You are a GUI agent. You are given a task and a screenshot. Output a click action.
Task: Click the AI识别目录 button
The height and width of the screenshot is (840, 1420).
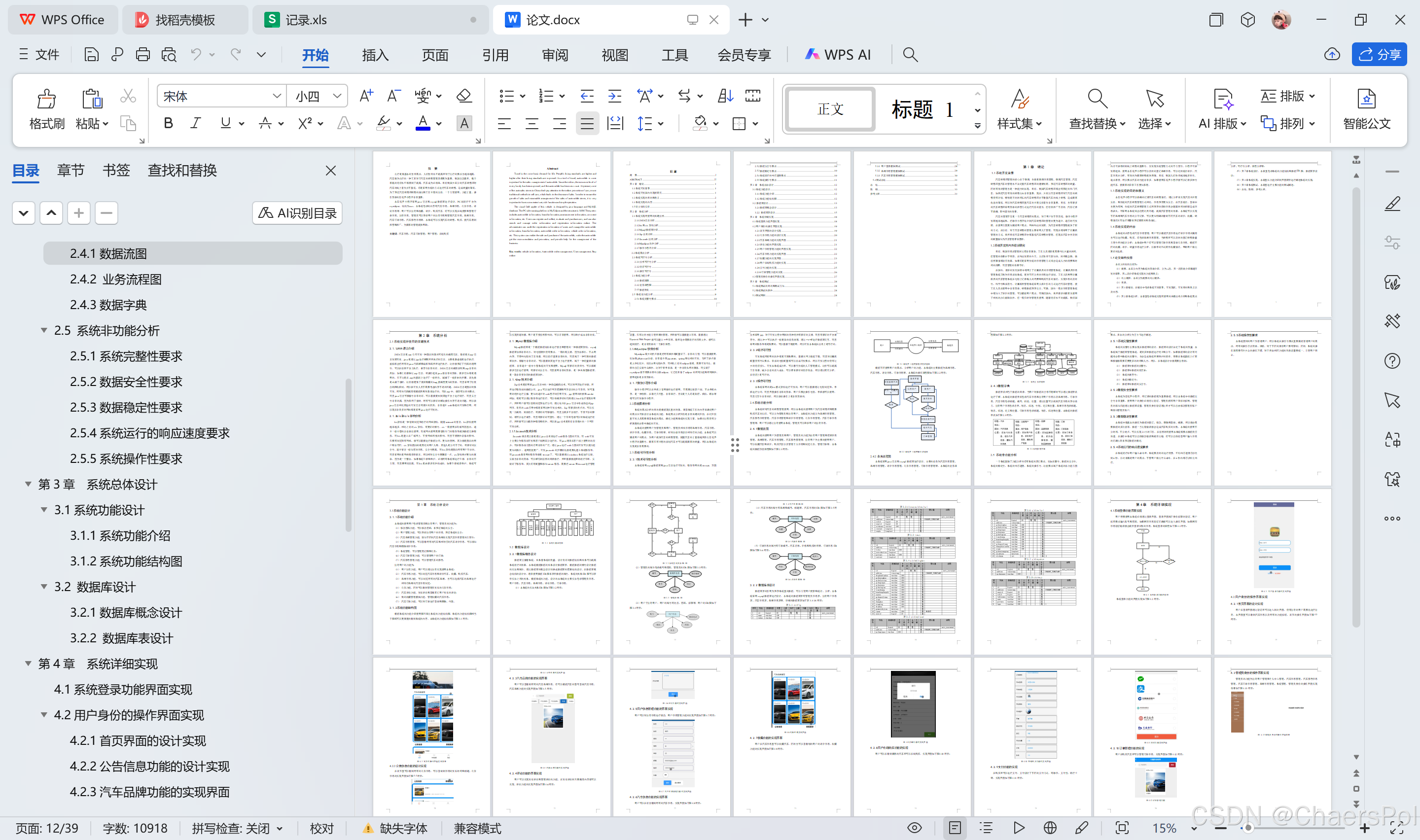point(297,213)
